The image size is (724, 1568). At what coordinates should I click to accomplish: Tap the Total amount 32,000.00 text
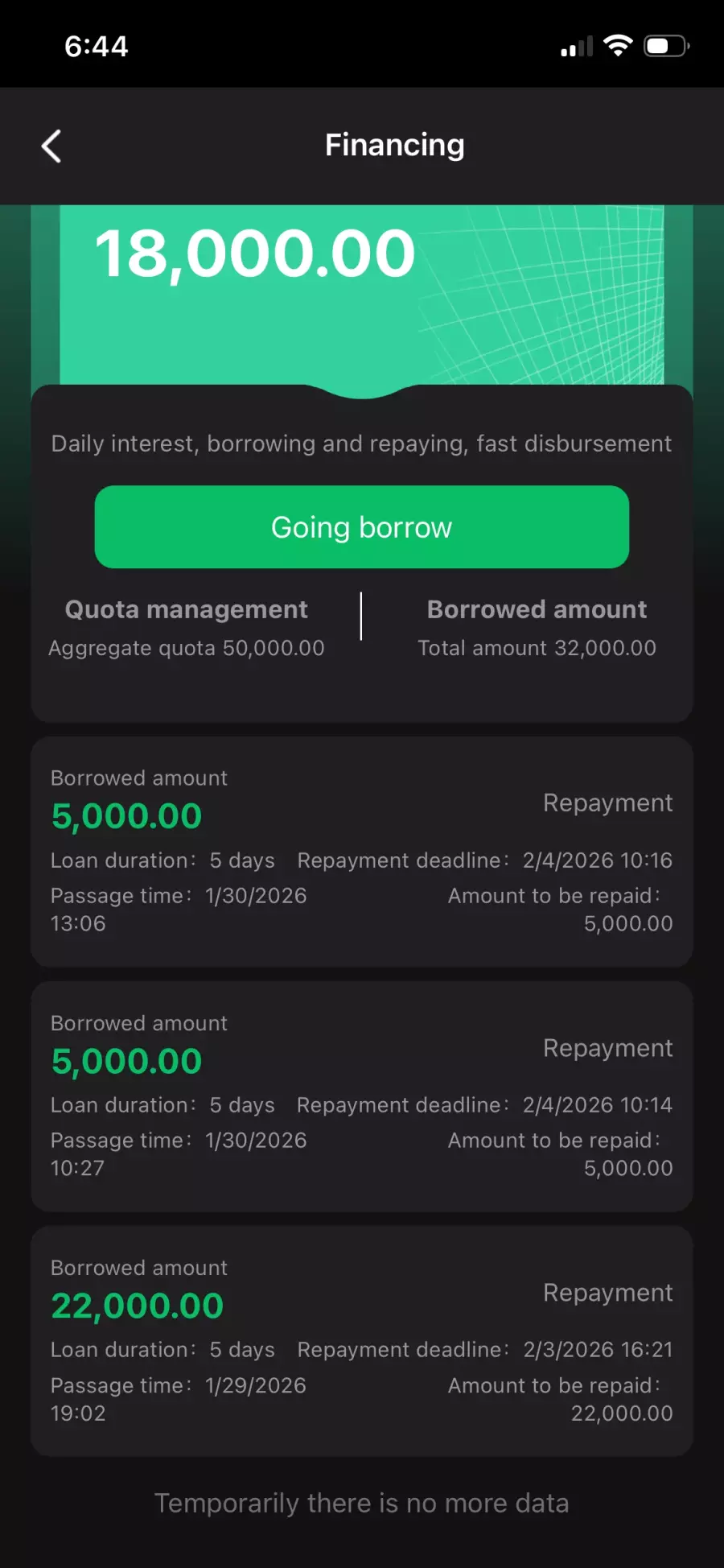click(x=537, y=648)
